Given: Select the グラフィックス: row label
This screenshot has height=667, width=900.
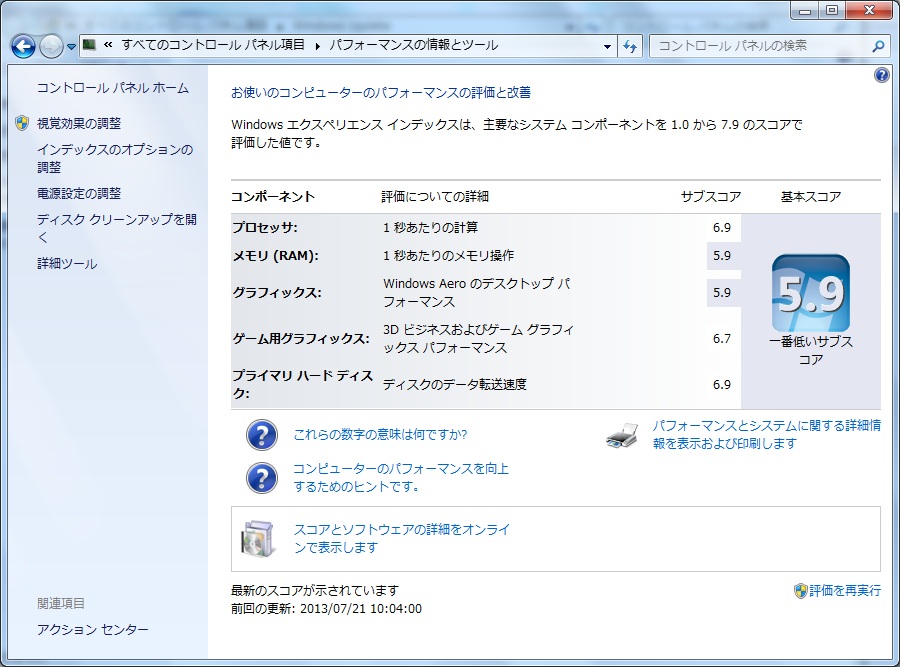Looking at the screenshot, I should [x=277, y=293].
